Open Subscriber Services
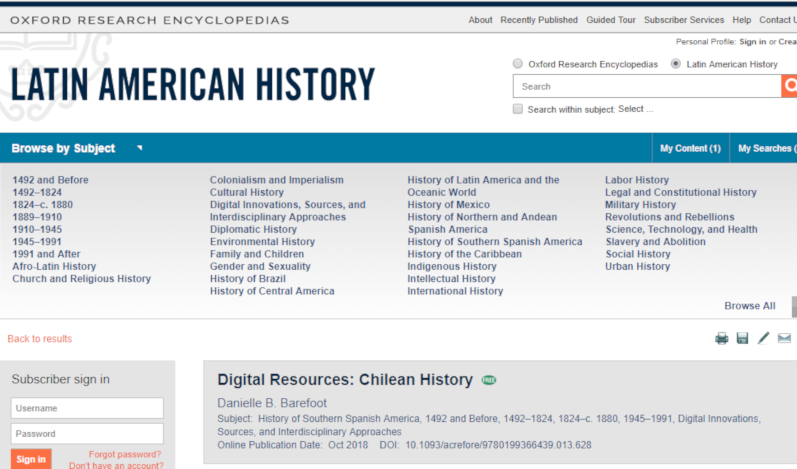 tap(684, 20)
